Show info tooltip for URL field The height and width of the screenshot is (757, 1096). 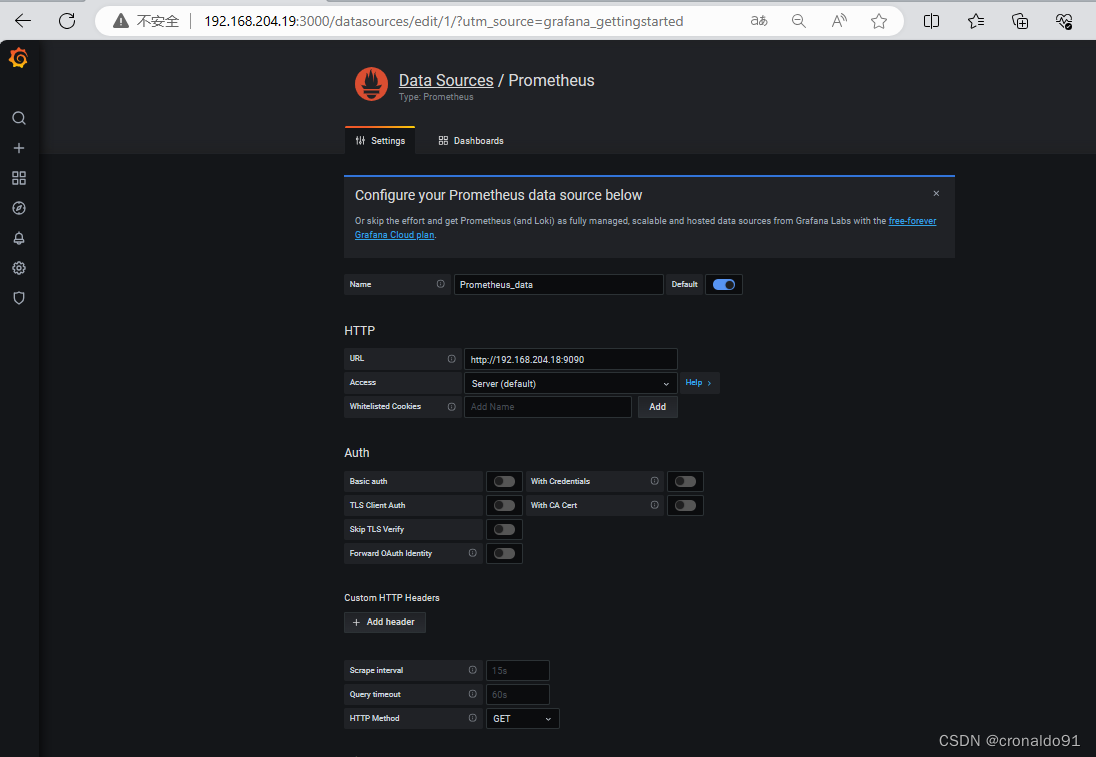[x=452, y=359]
